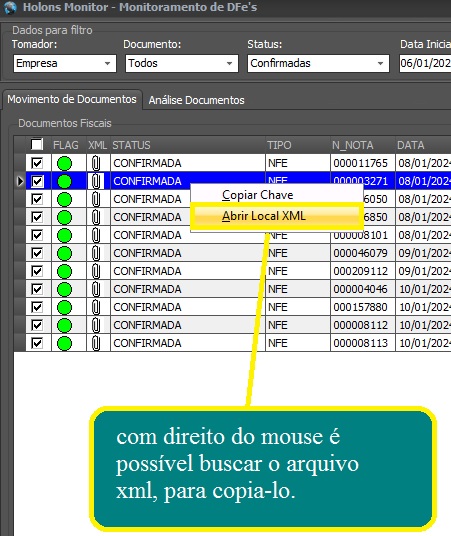451x536 pixels.
Task: Click the green flag circle for note 000157880
Action: click(x=64, y=307)
